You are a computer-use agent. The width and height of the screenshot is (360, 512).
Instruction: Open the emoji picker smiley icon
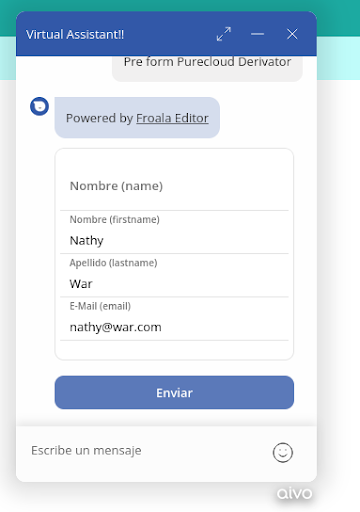click(283, 452)
